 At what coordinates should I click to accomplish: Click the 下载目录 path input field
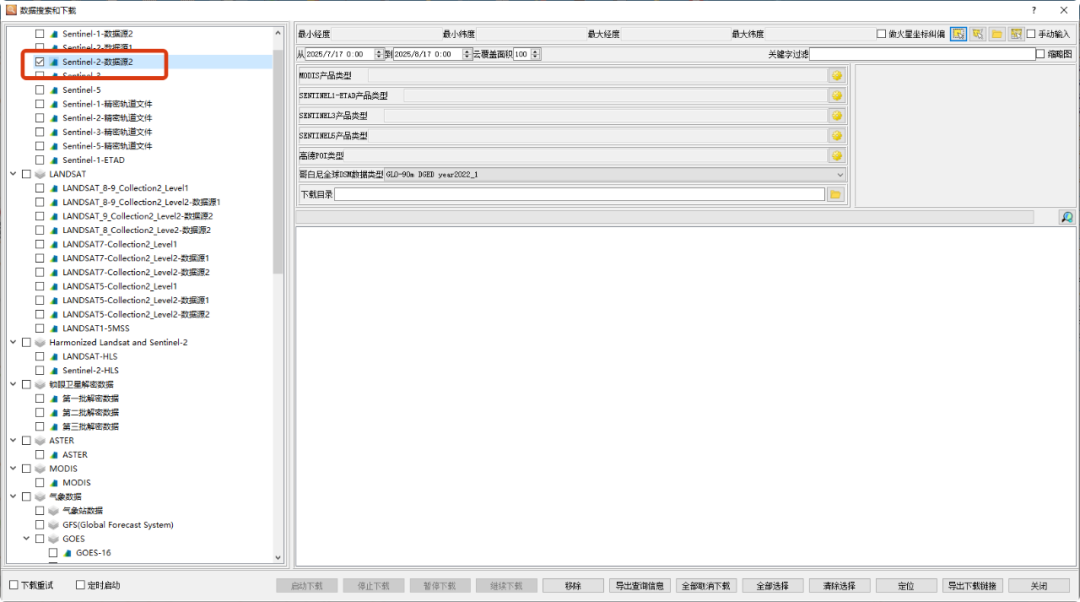pos(579,195)
